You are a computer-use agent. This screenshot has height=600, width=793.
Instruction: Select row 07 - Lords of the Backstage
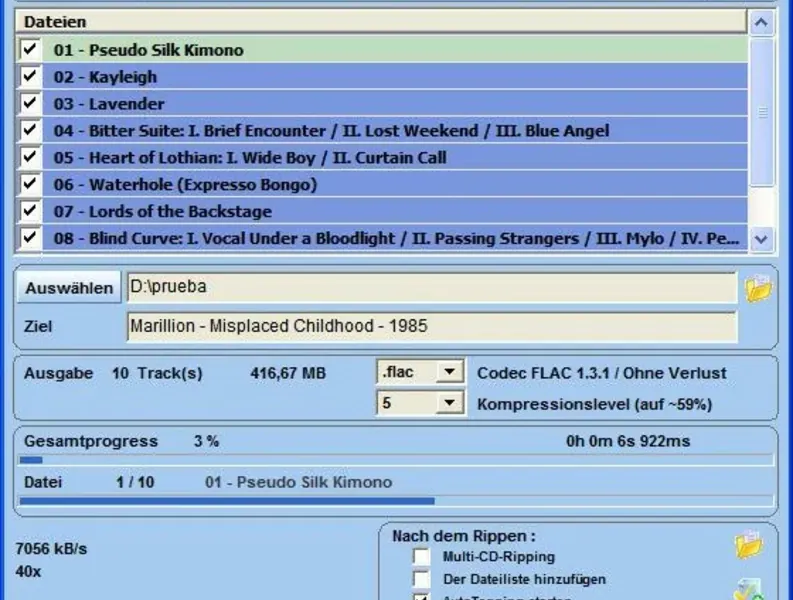point(394,210)
